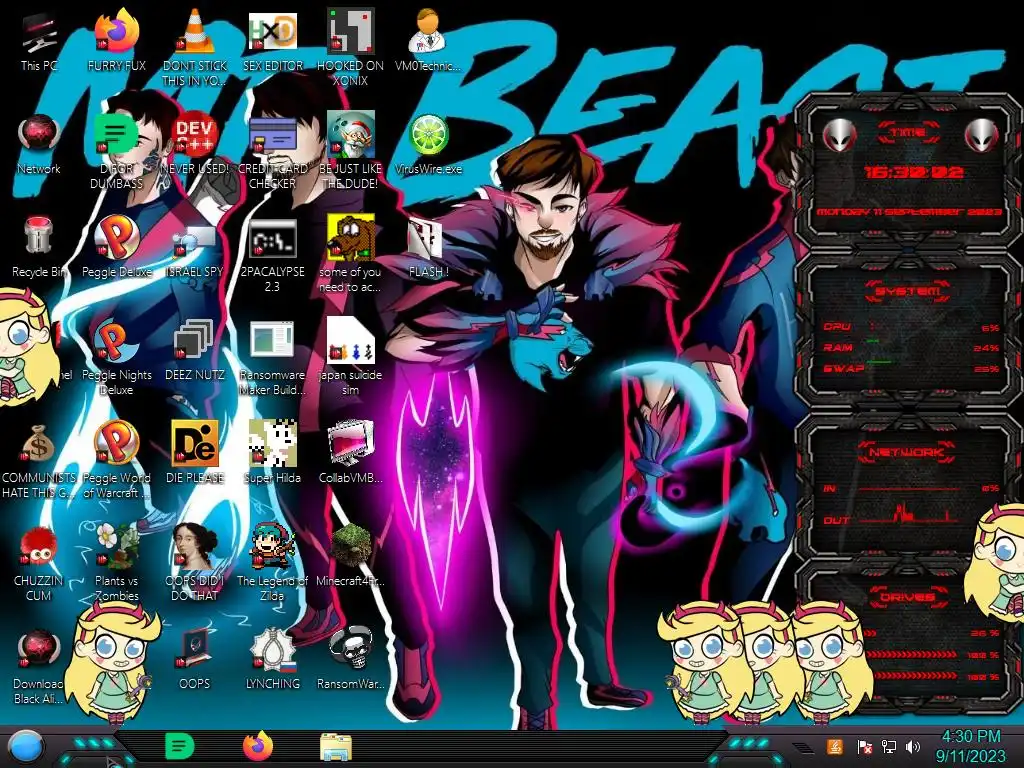Launch BE JUST LIKE THE DUDE! Santa icon
1024x768 pixels.
click(350, 149)
